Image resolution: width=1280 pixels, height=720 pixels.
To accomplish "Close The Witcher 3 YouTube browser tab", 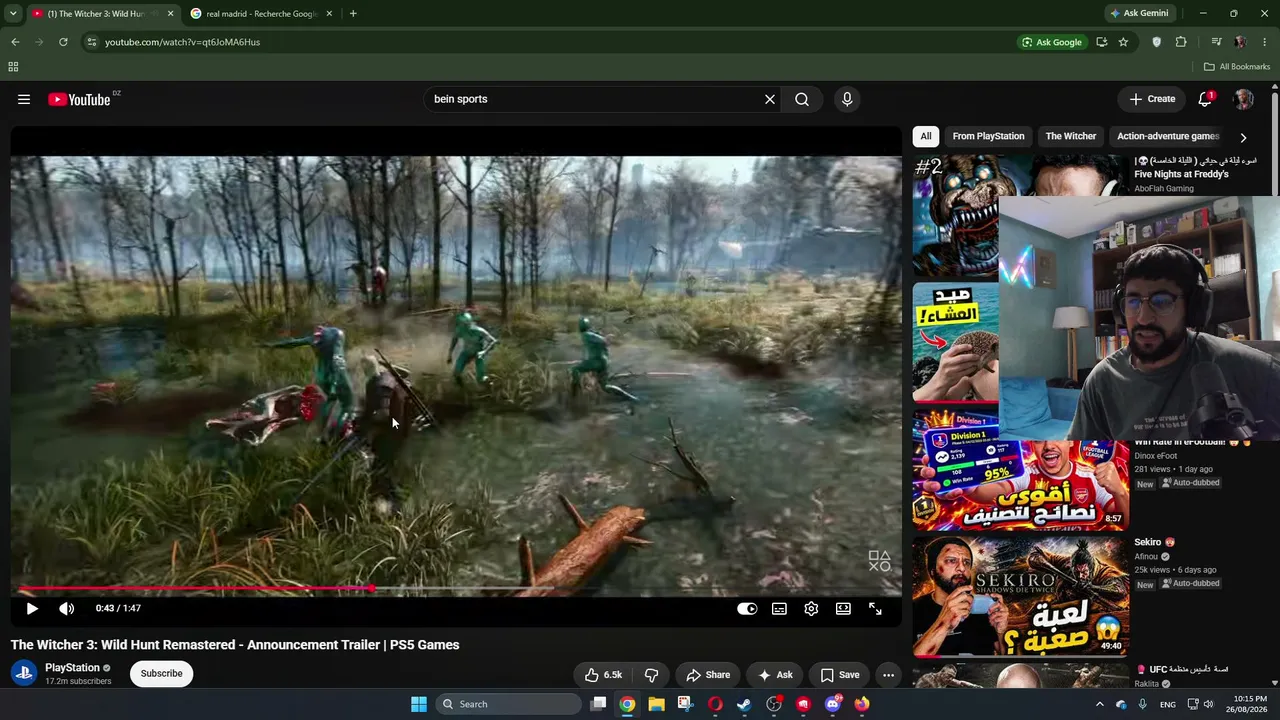I will coord(170,14).
